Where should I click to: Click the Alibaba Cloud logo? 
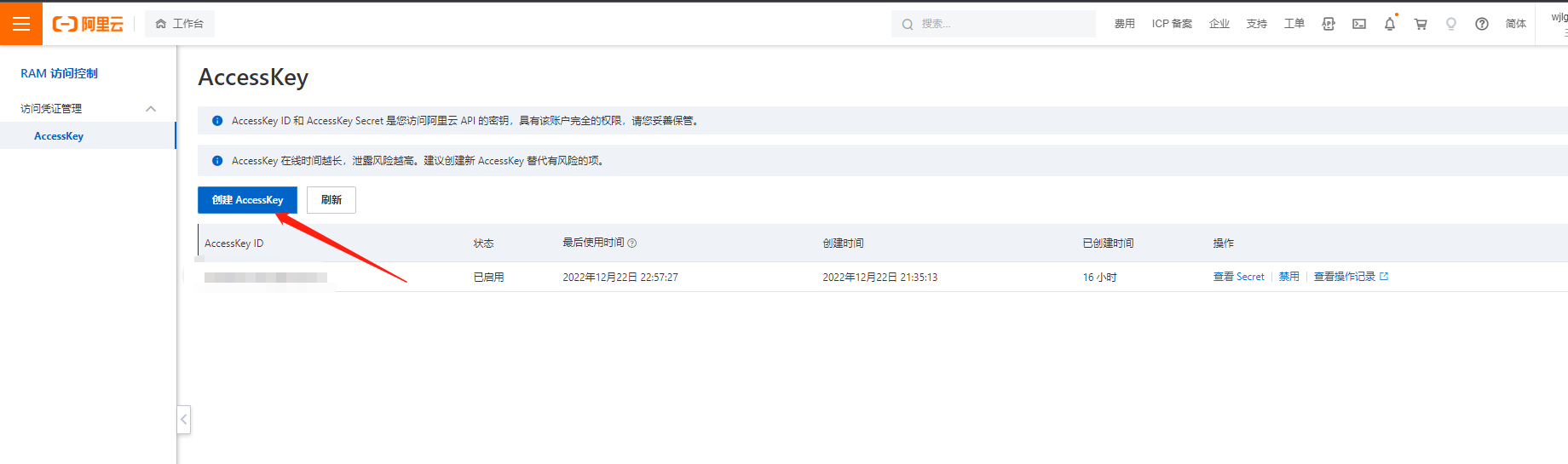pos(88,24)
